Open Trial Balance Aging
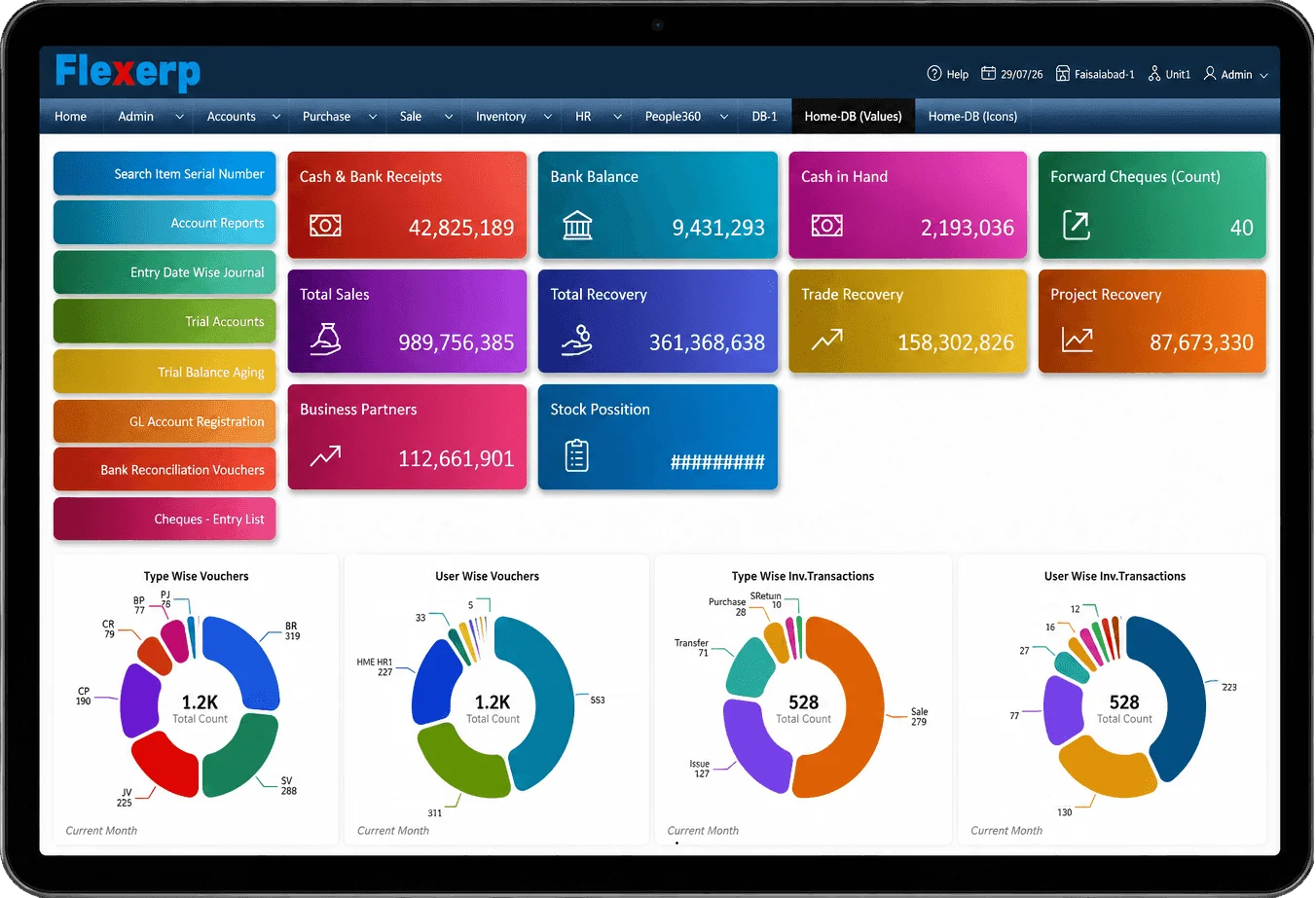The height and width of the screenshot is (898, 1316). (164, 372)
